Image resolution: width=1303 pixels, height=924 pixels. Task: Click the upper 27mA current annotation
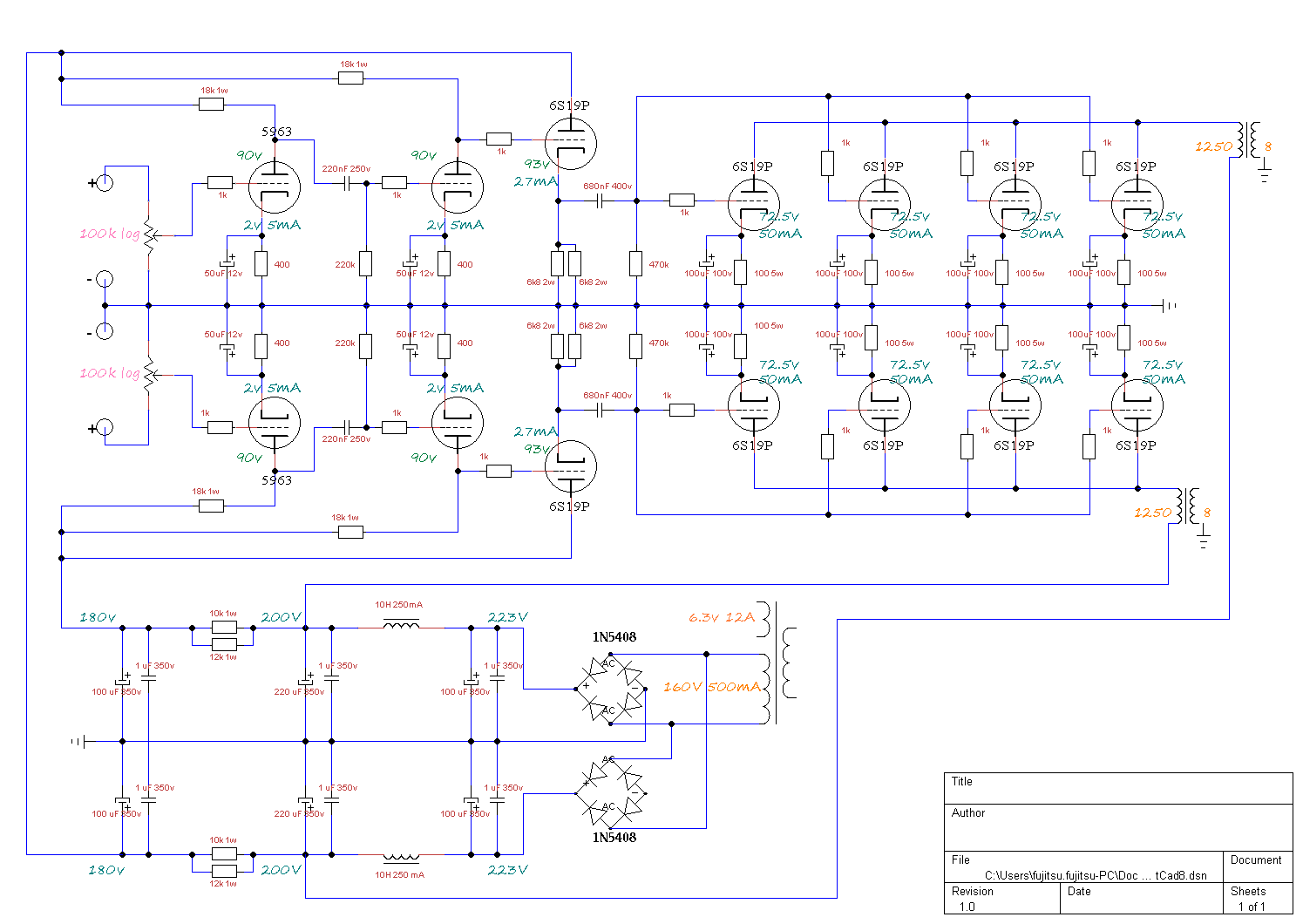click(x=535, y=181)
